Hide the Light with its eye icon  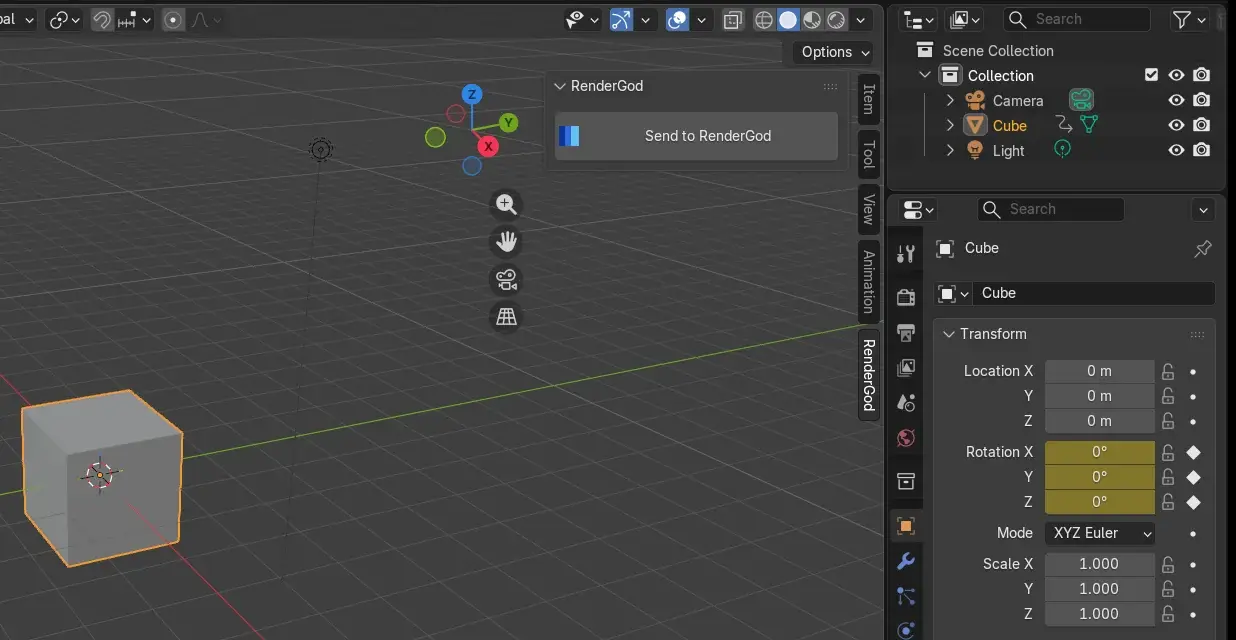point(1176,150)
